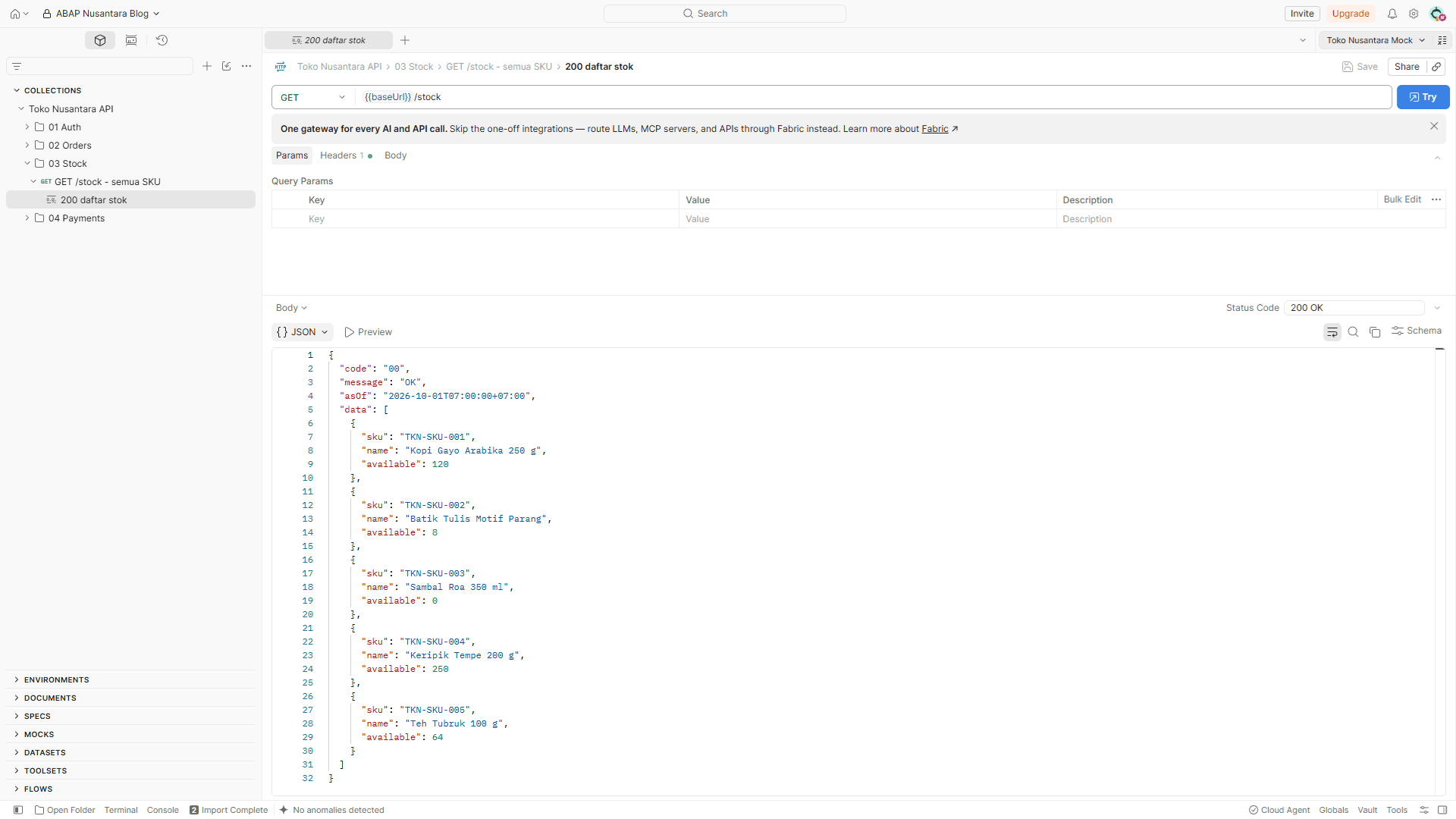Open the Fabric learn more link

[940, 129]
